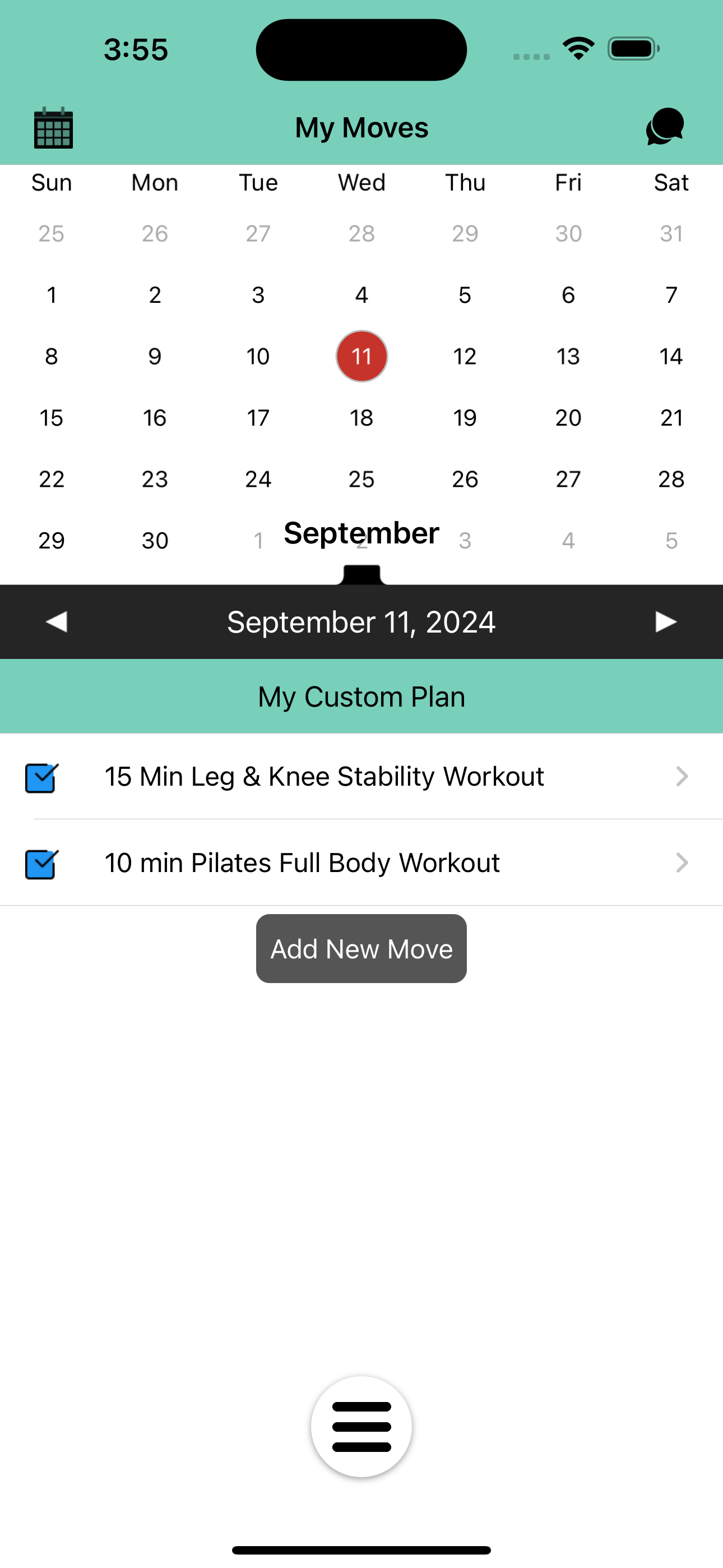Screen dimensions: 723x1568
Task: Tap the September 11, 2024 date bar
Action: [361, 622]
